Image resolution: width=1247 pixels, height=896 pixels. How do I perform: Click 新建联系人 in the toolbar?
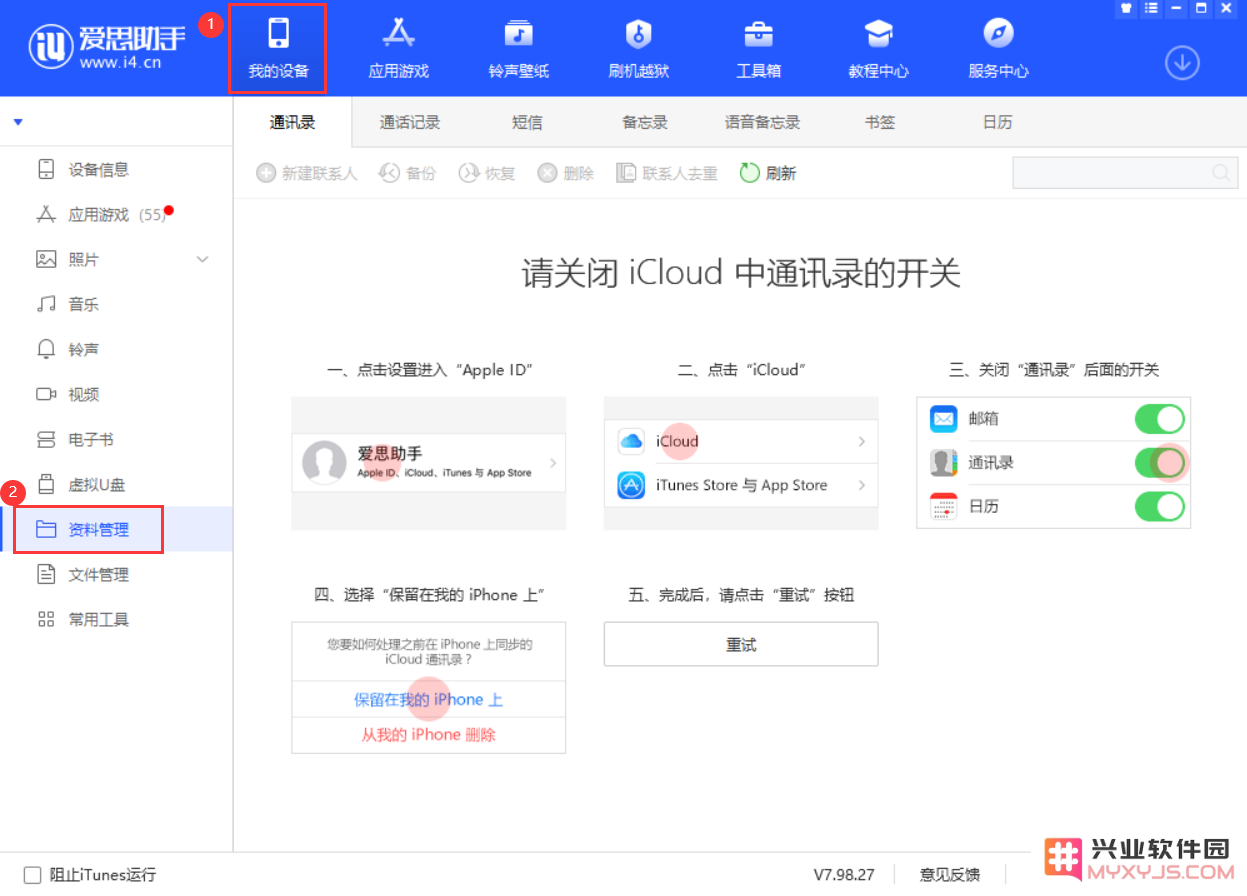tap(307, 174)
